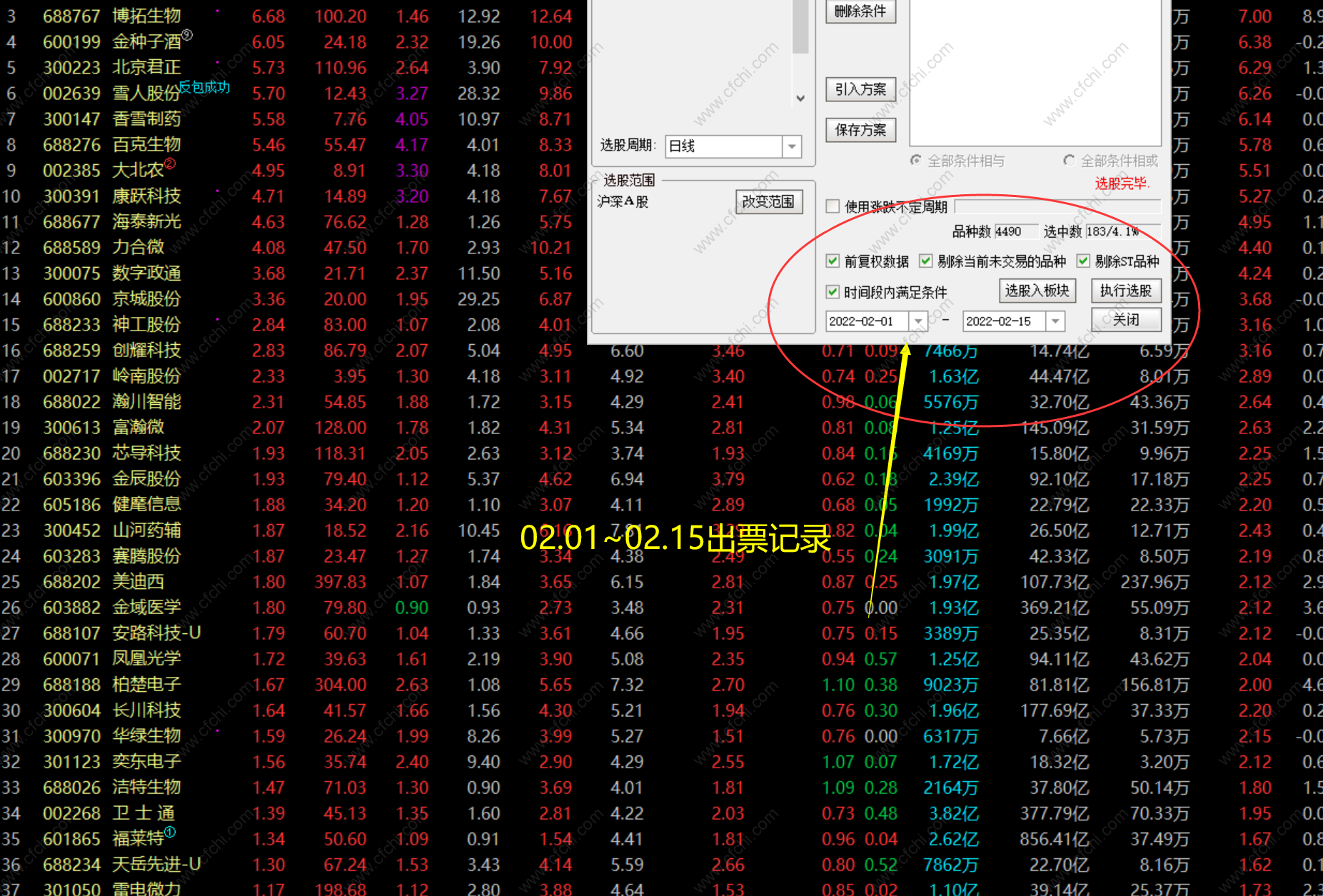Screen dimensions: 1323x896
Task: Select stock row 688276 百克生物
Action: click(x=111, y=144)
